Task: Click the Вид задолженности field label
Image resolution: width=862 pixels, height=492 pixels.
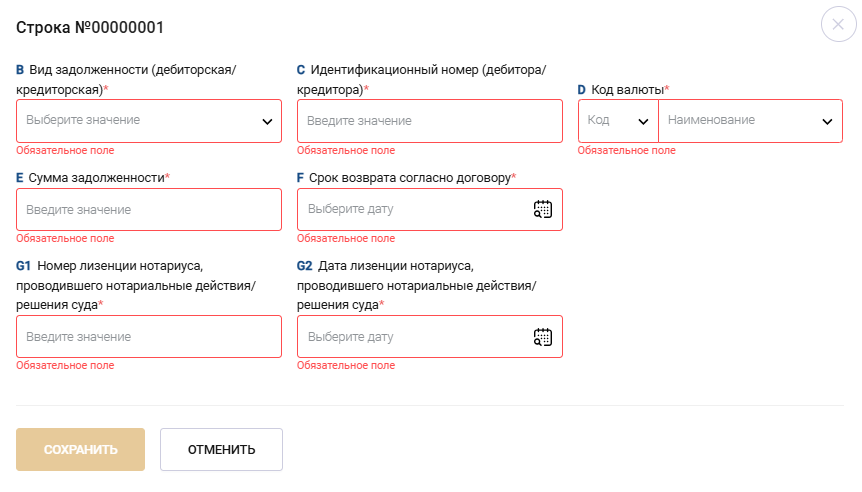Action: 133,70
